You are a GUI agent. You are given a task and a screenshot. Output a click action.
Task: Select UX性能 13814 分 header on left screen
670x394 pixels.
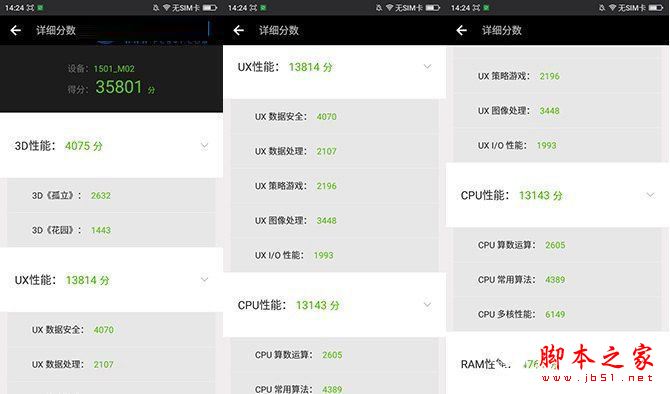coord(112,280)
